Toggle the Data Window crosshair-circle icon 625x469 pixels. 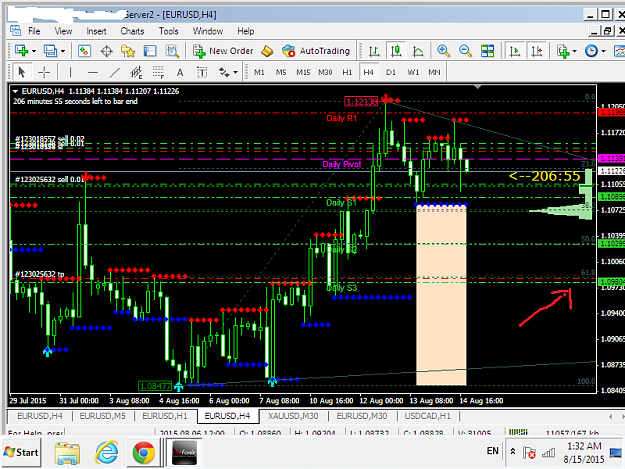tap(106, 51)
